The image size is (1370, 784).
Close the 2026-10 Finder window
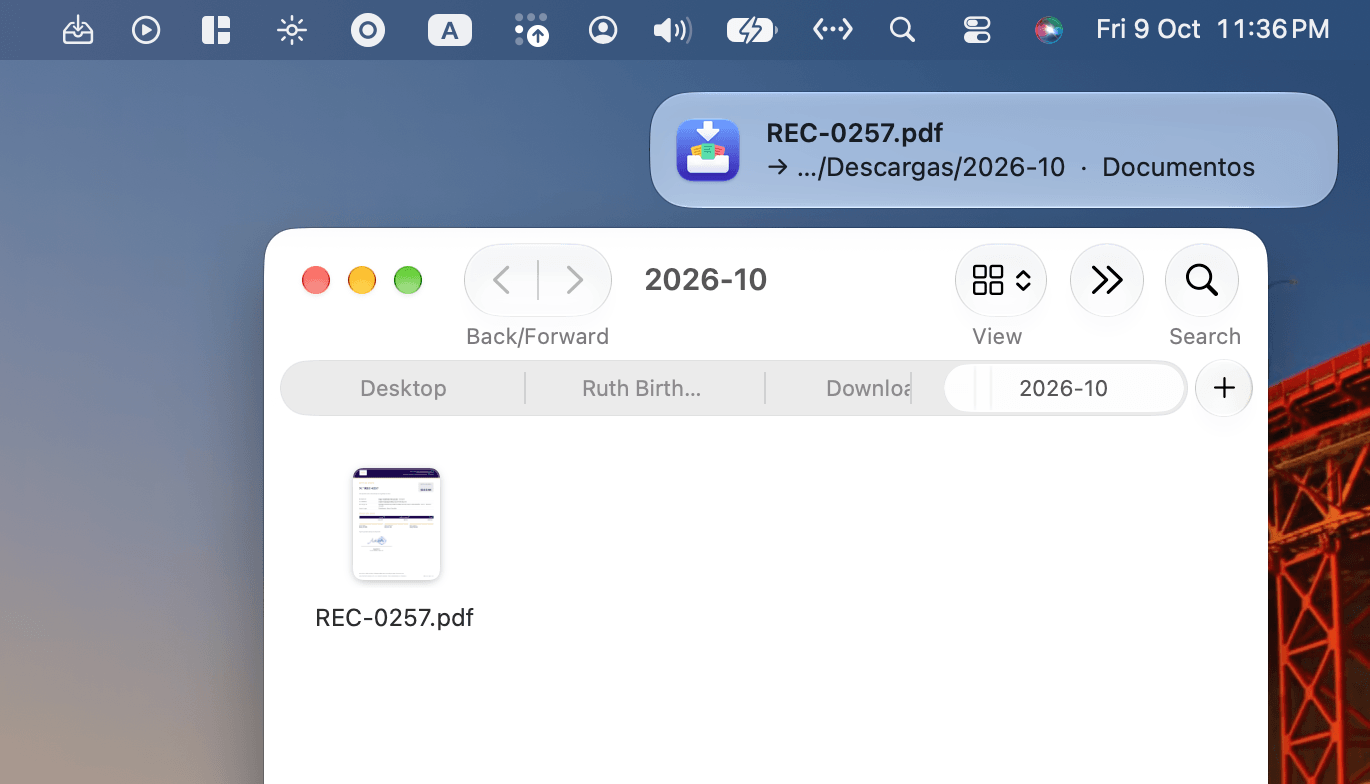point(316,280)
